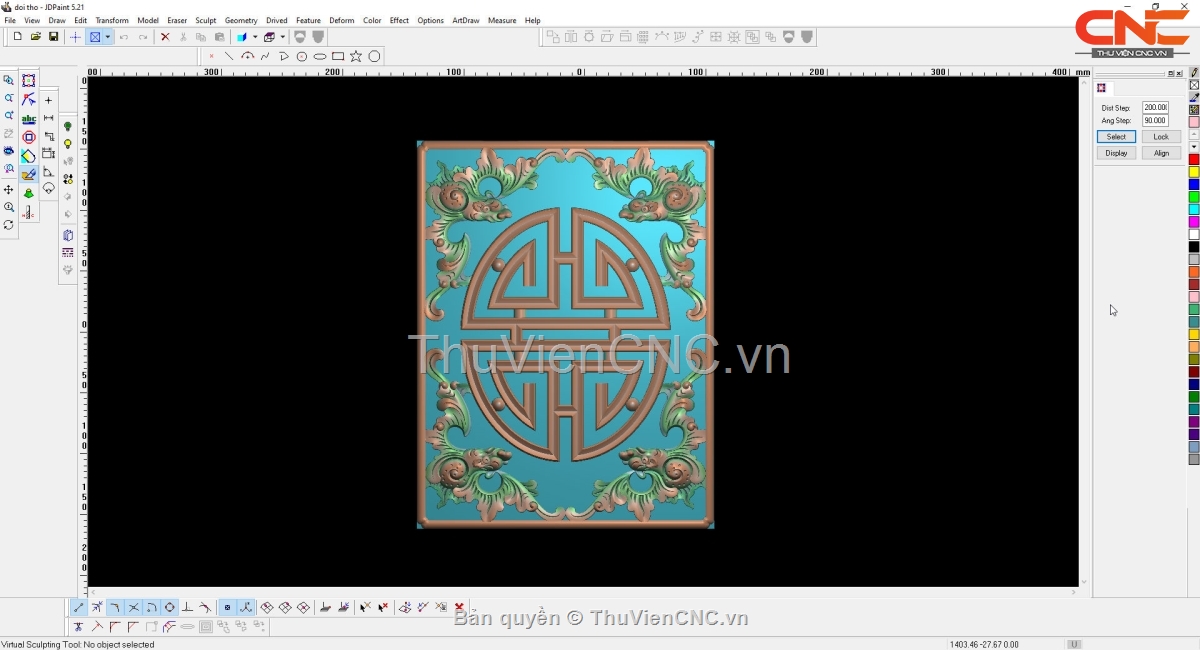This screenshot has height=650, width=1200.
Task: Create a new file with the blank page icon
Action: (x=17, y=37)
